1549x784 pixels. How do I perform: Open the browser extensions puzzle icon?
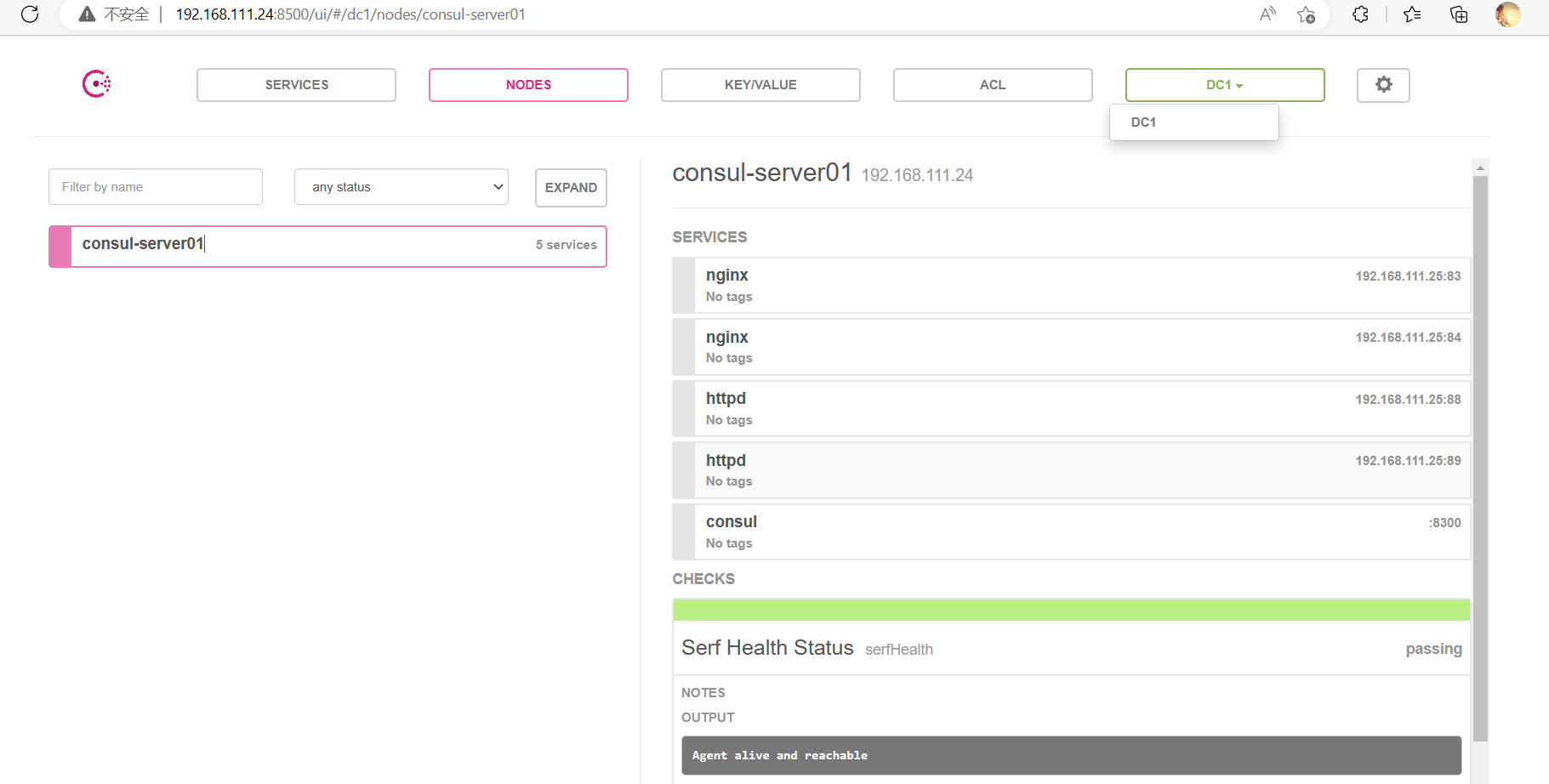(x=1360, y=14)
